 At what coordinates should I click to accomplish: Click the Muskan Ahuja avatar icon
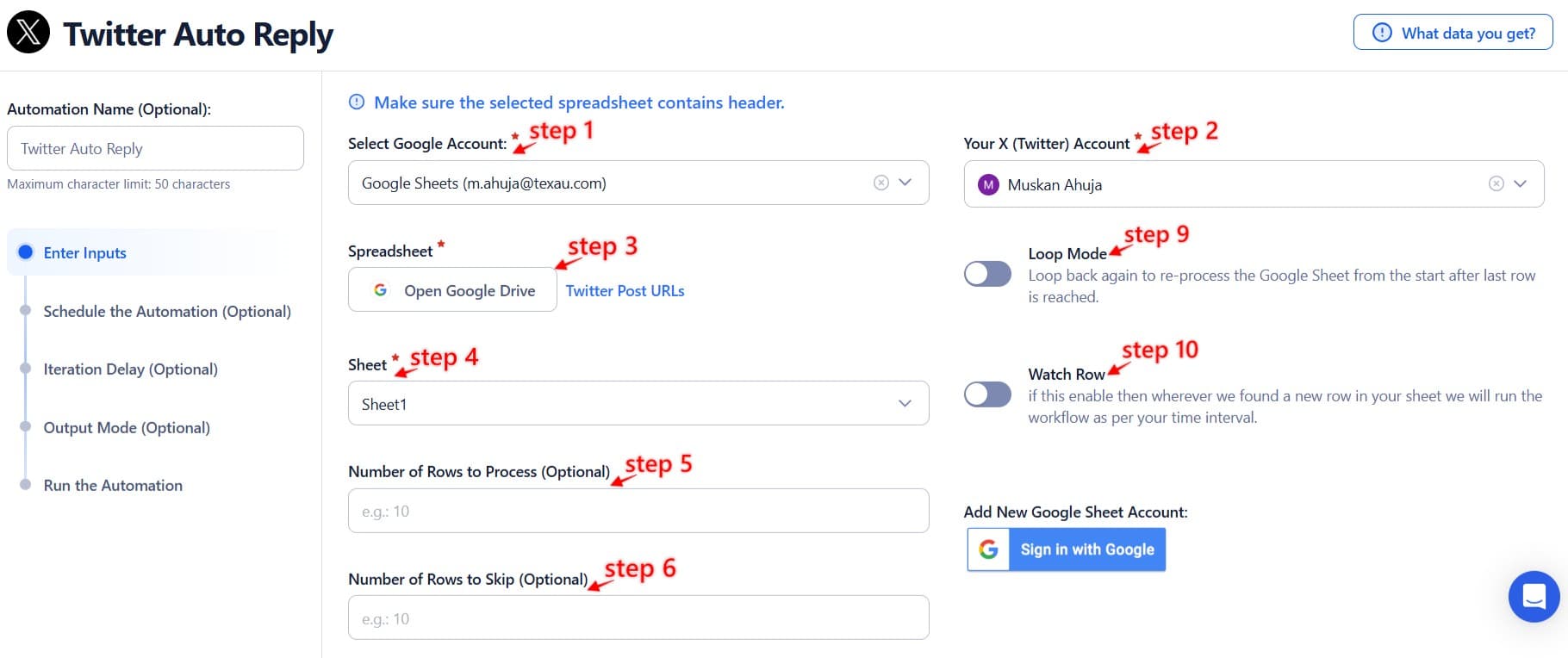pyautogui.click(x=989, y=184)
